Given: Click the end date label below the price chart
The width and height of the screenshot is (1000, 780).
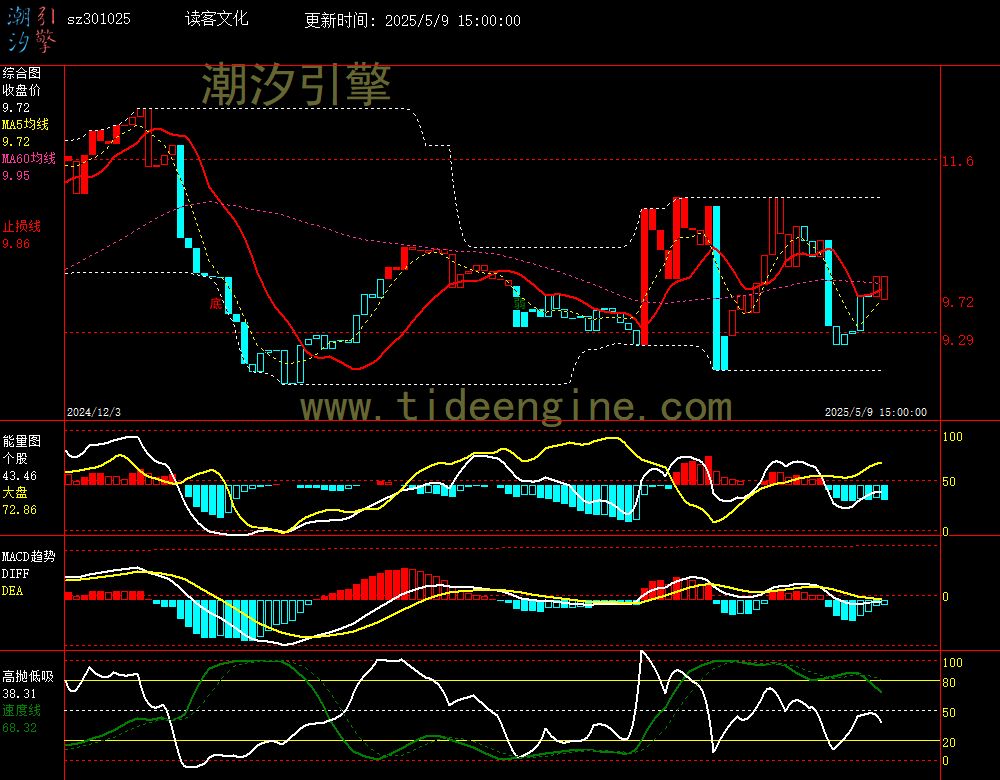Looking at the screenshot, I should 876,412.
